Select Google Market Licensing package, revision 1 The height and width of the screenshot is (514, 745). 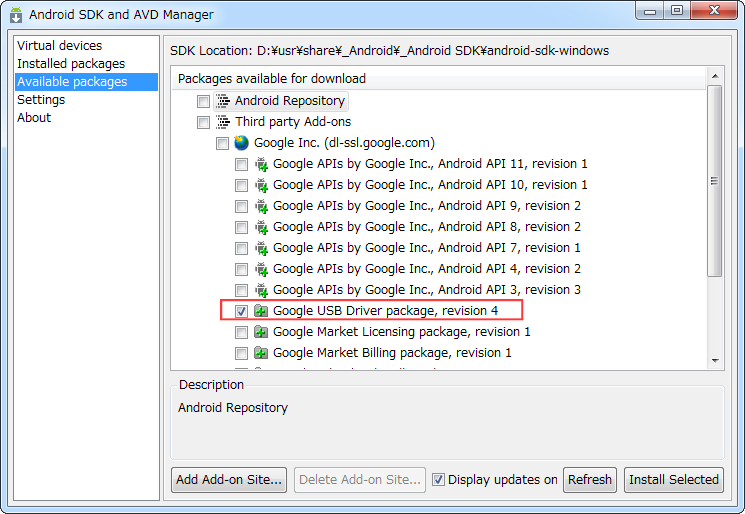tap(401, 332)
